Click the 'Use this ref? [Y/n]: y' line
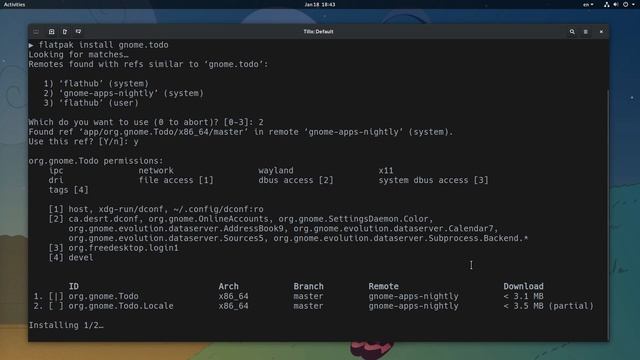640x360 pixels. pos(83,142)
